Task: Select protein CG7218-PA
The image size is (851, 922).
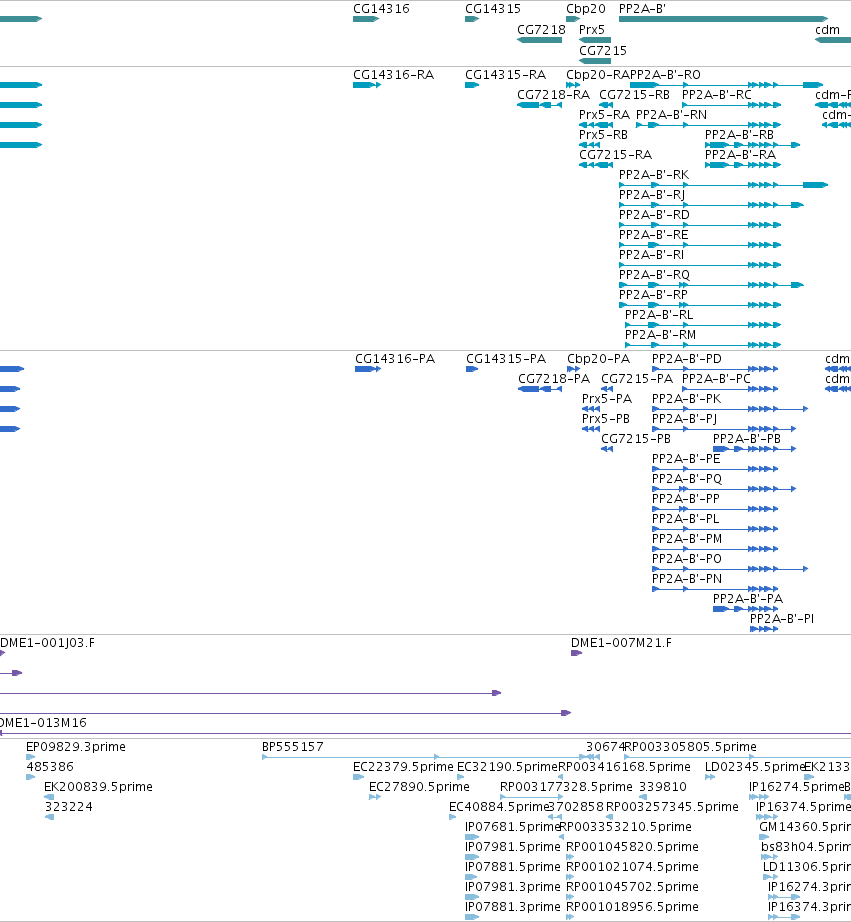Action: (554, 379)
